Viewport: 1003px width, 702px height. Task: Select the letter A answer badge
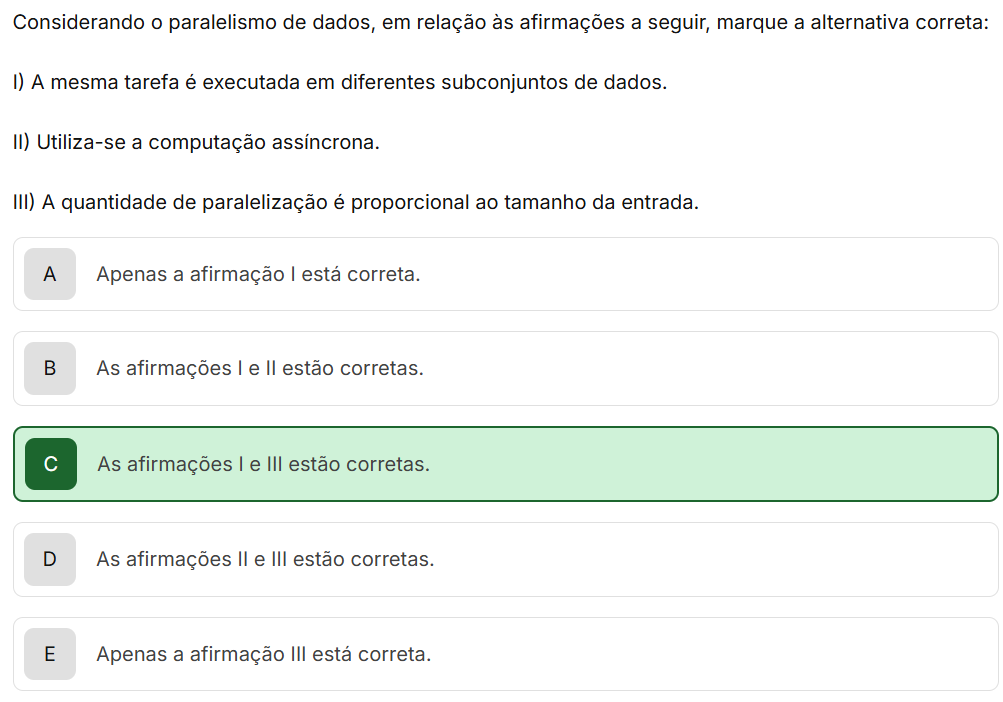50,274
